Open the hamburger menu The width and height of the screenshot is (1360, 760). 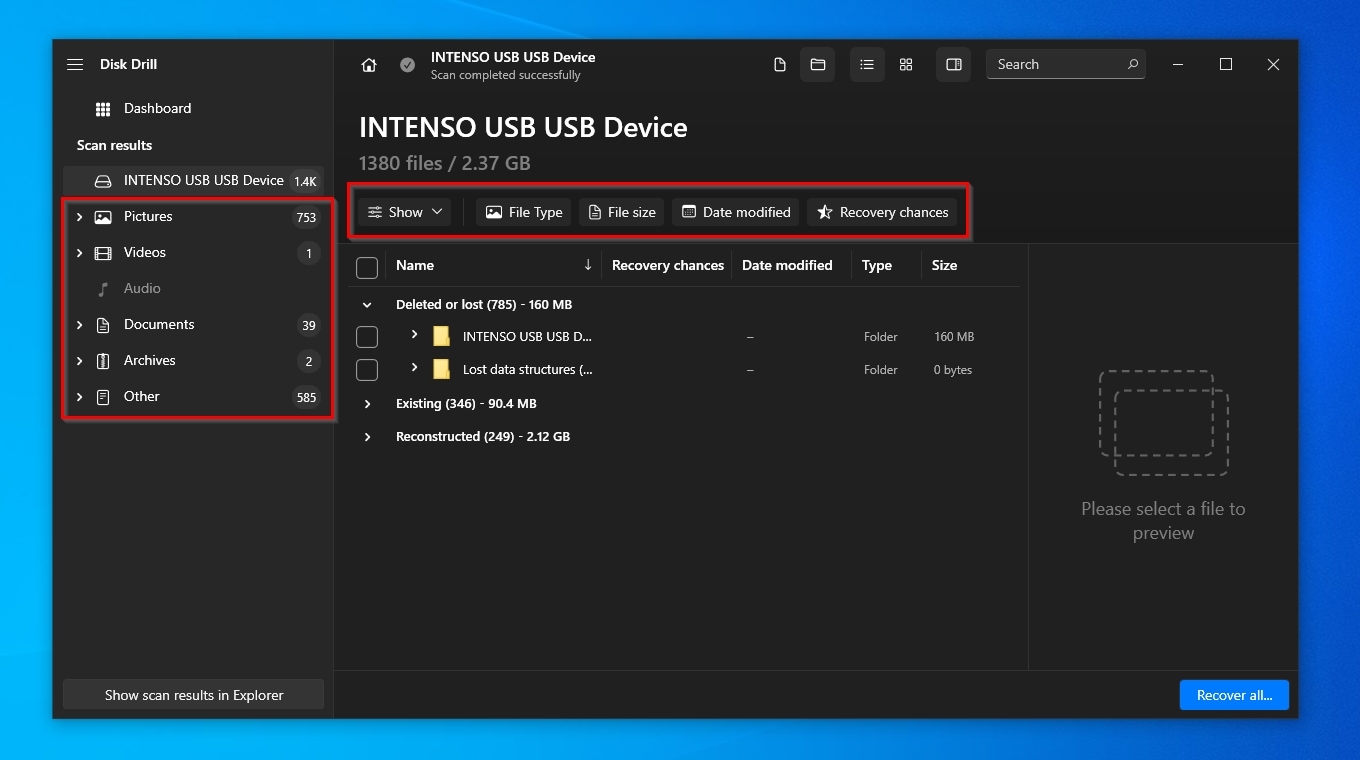(x=75, y=64)
